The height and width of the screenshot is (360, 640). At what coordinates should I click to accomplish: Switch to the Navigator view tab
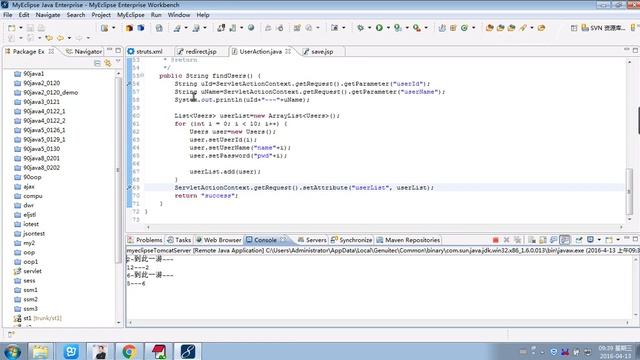(84, 51)
